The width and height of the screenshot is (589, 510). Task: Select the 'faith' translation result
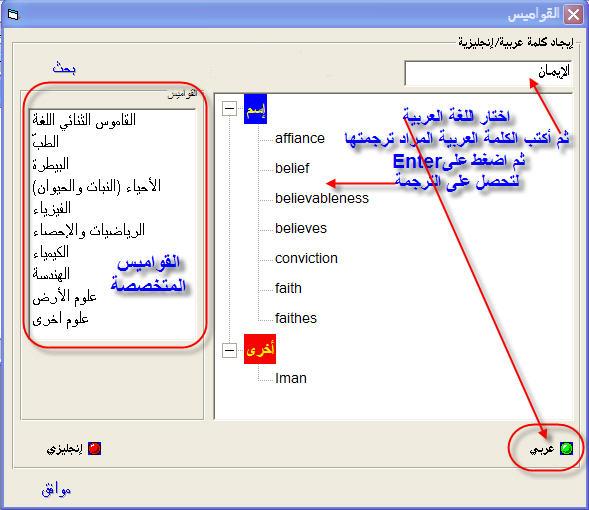288,288
